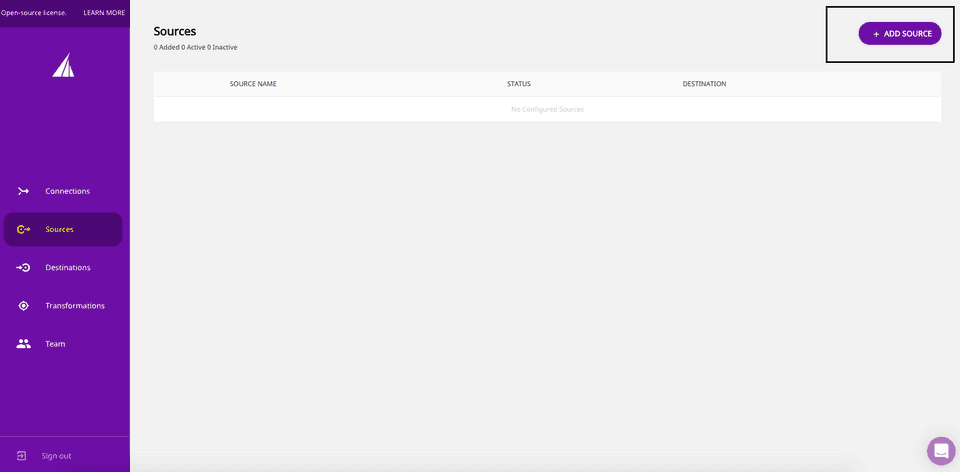This screenshot has width=960, height=472.
Task: Click the DESTINATION column header
Action: [x=704, y=84]
